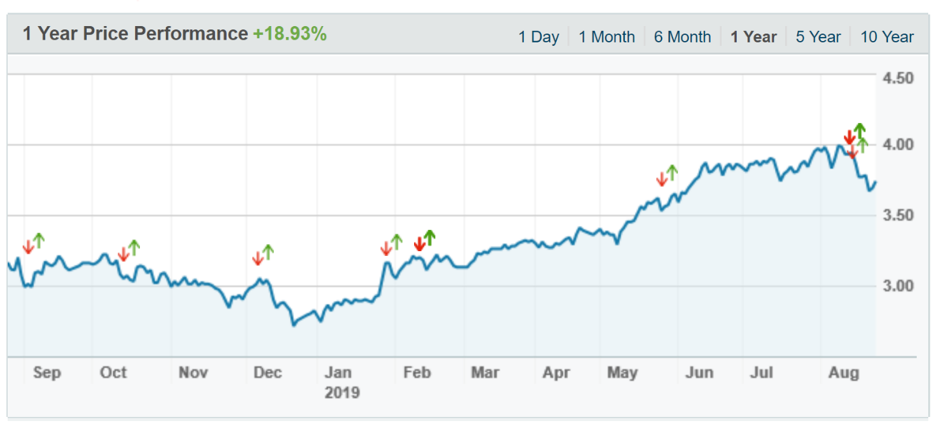This screenshot has width=939, height=427.
Task: Select the 6 Month tab
Action: pyautogui.click(x=682, y=37)
